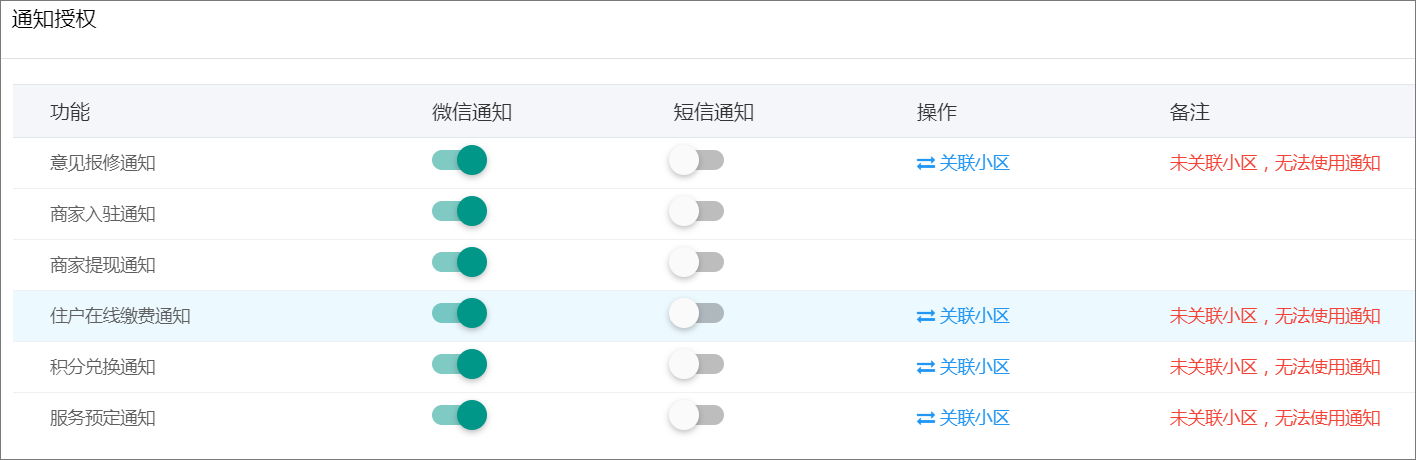Click the swap arrows icon for 意见报修通知
This screenshot has width=1416, height=460.
pyautogui.click(x=925, y=163)
